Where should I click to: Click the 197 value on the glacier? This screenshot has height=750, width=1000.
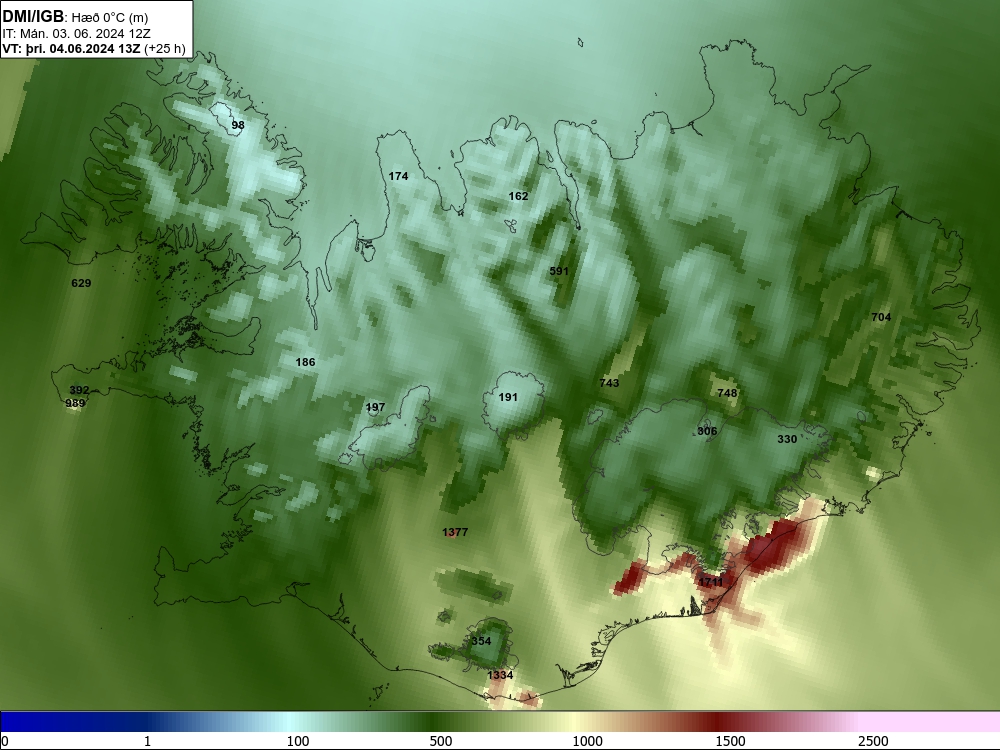376,408
